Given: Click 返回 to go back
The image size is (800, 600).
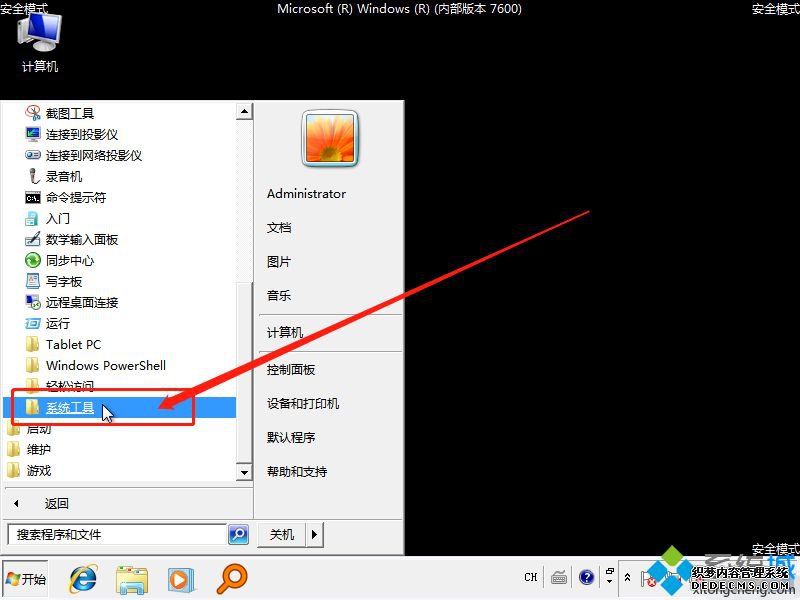Looking at the screenshot, I should pyautogui.click(x=56, y=503).
